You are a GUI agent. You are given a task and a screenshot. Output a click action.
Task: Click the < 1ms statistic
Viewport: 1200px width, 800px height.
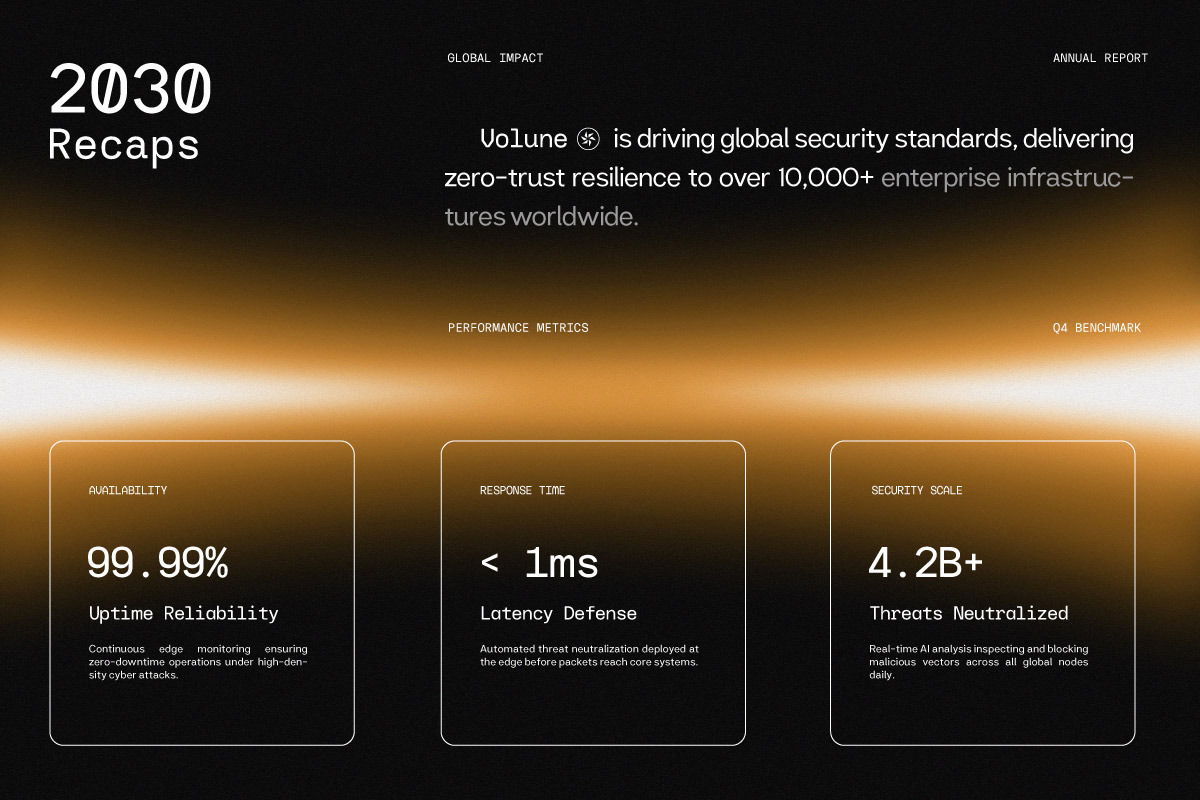[539, 564]
